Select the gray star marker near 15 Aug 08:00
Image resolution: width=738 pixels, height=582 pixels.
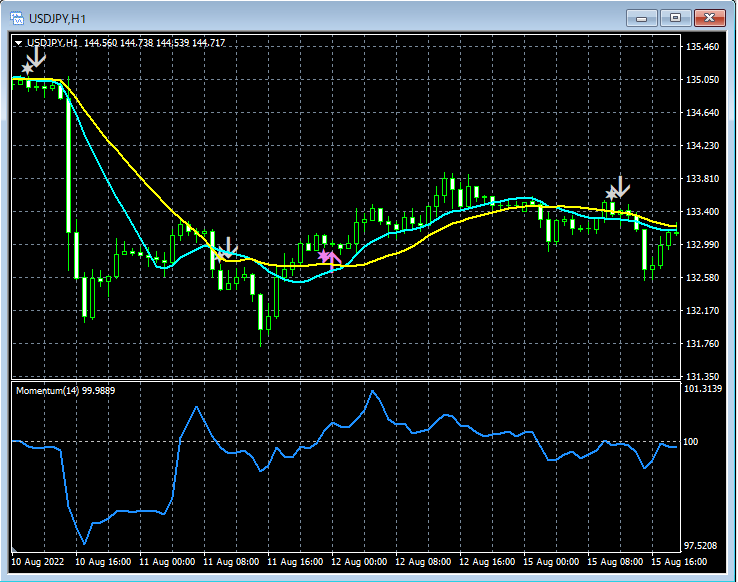pos(611,193)
